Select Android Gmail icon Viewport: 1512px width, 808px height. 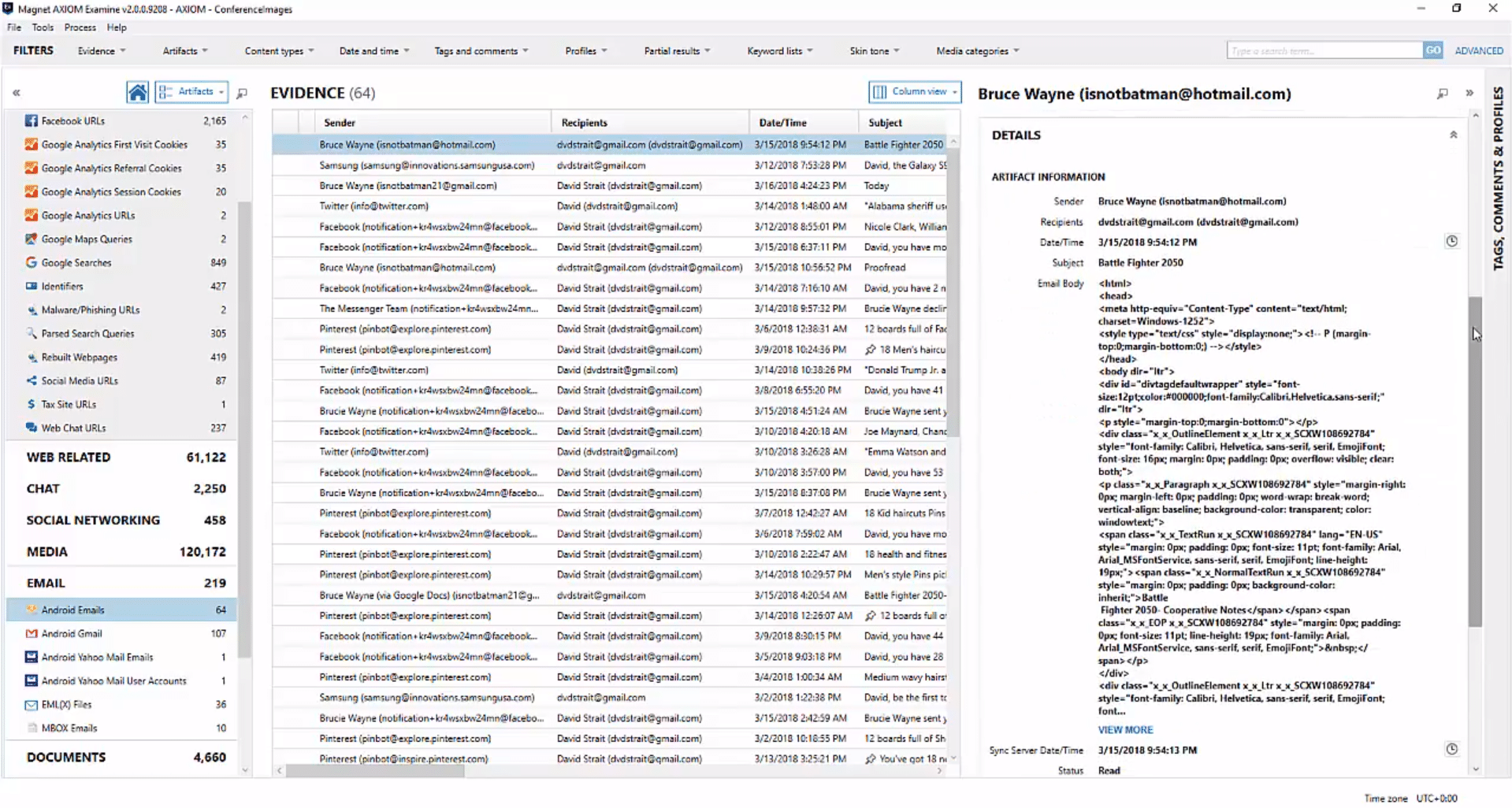tap(32, 633)
